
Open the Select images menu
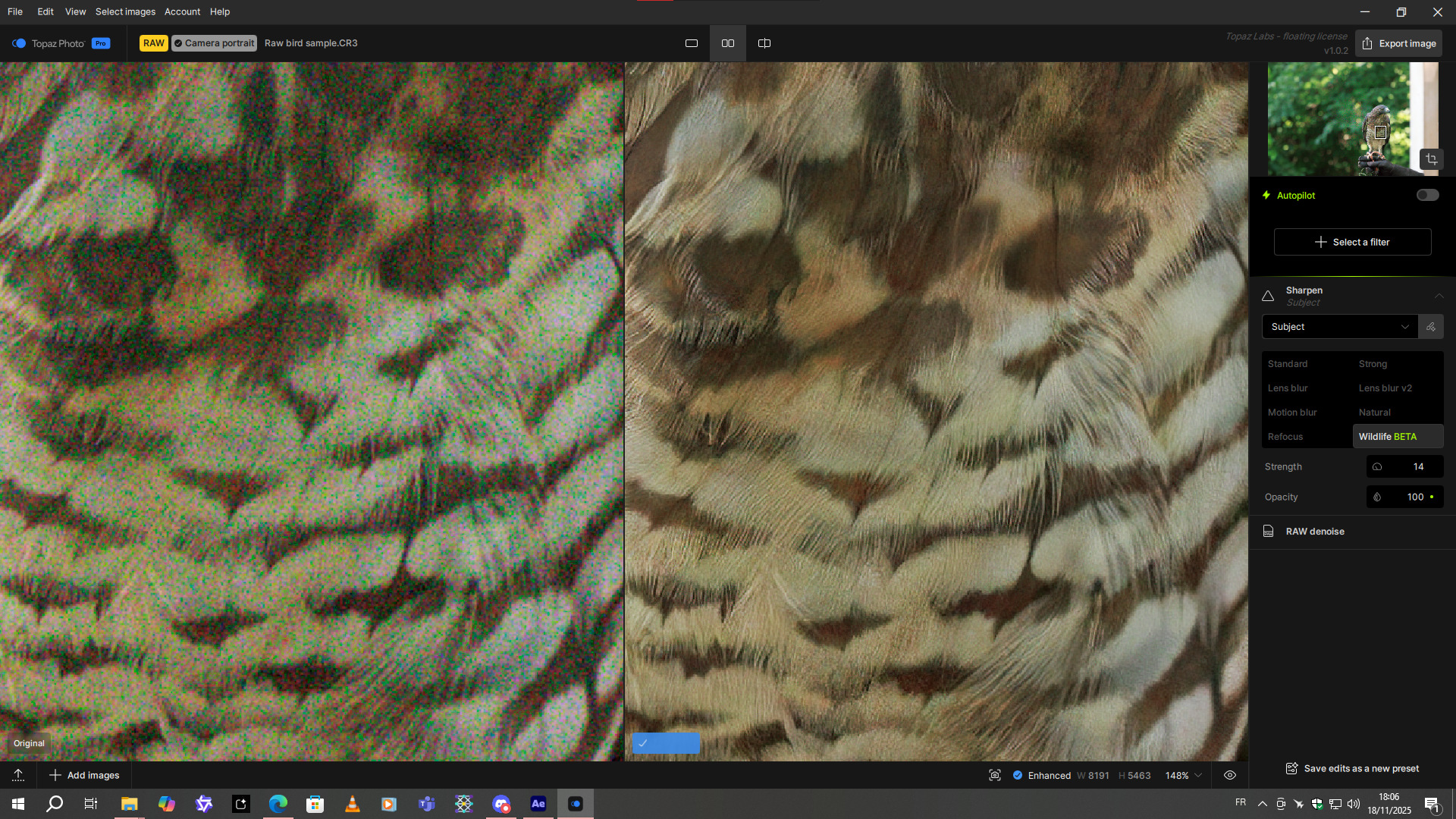[x=125, y=12]
